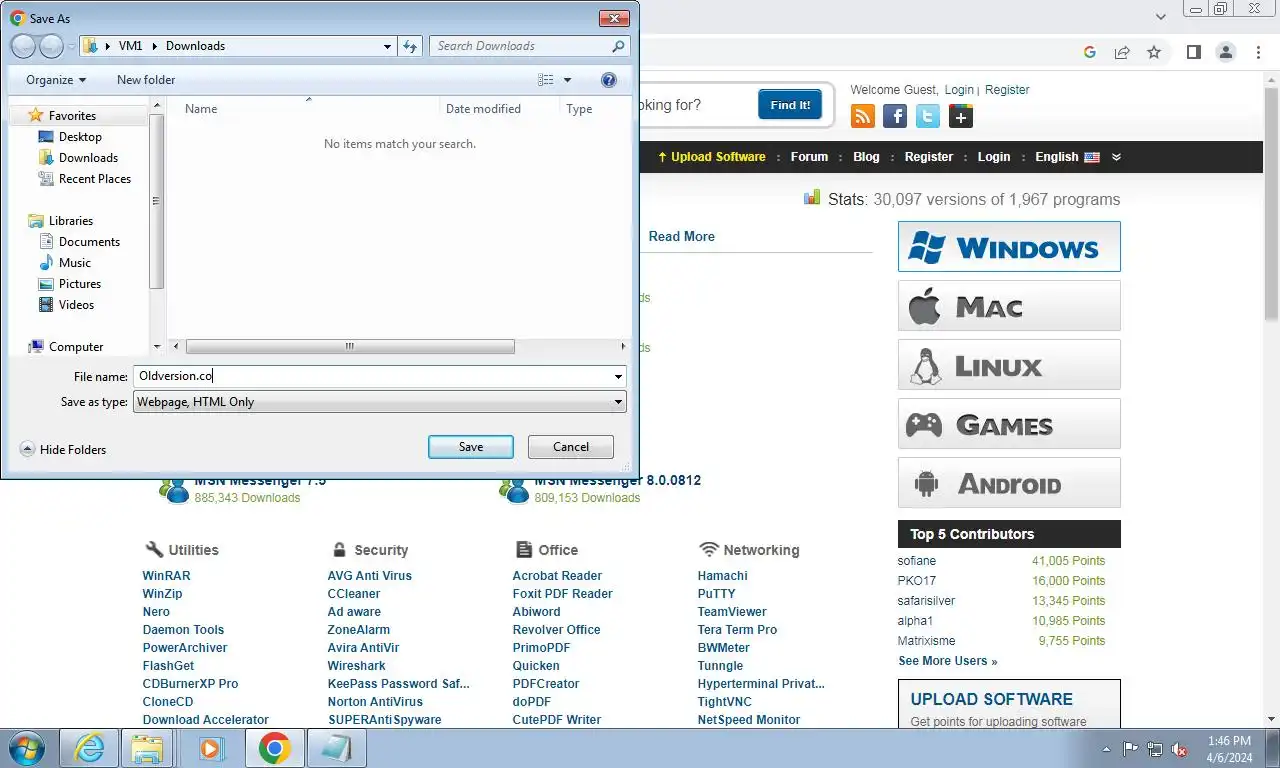
Task: Open the File name dropdown arrow
Action: pyautogui.click(x=619, y=377)
